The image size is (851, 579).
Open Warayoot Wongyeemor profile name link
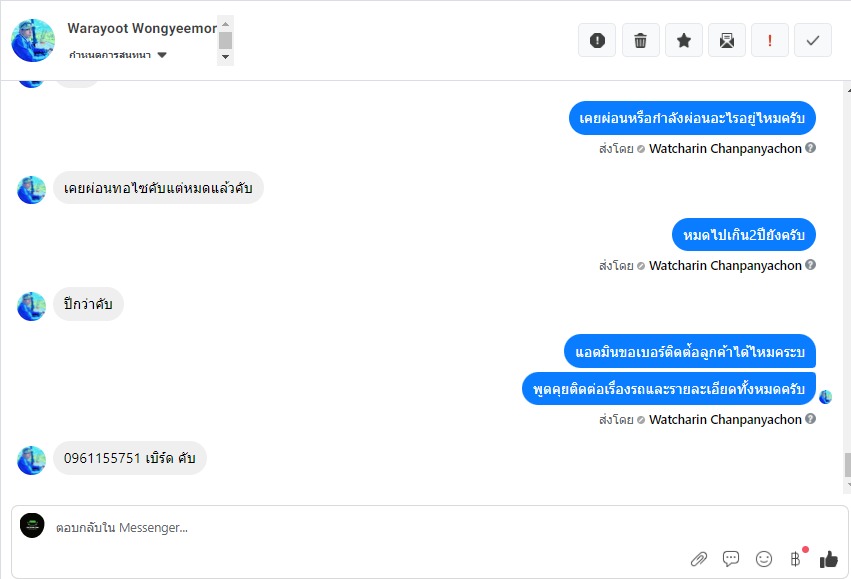coord(142,28)
